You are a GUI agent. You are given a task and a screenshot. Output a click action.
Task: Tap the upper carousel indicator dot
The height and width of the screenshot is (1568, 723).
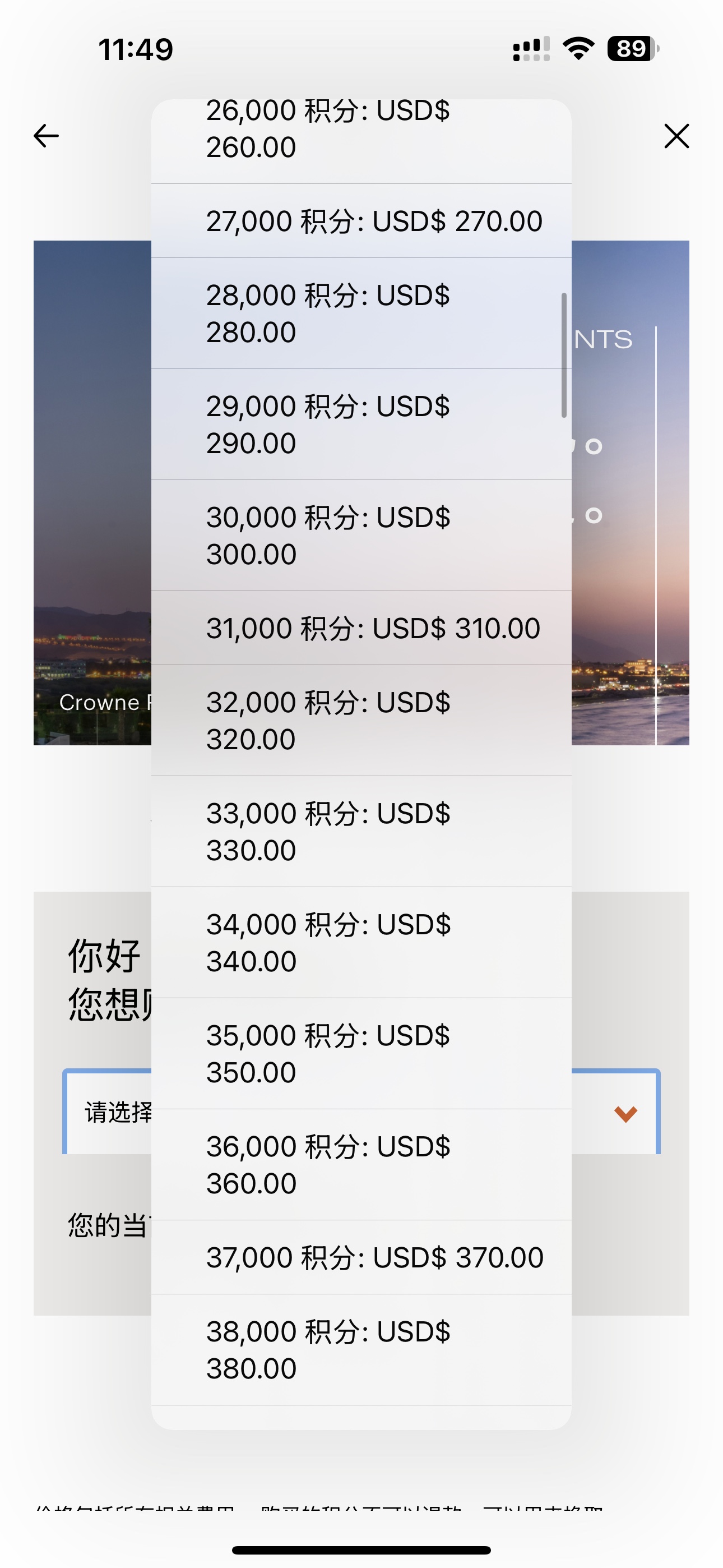click(x=594, y=446)
